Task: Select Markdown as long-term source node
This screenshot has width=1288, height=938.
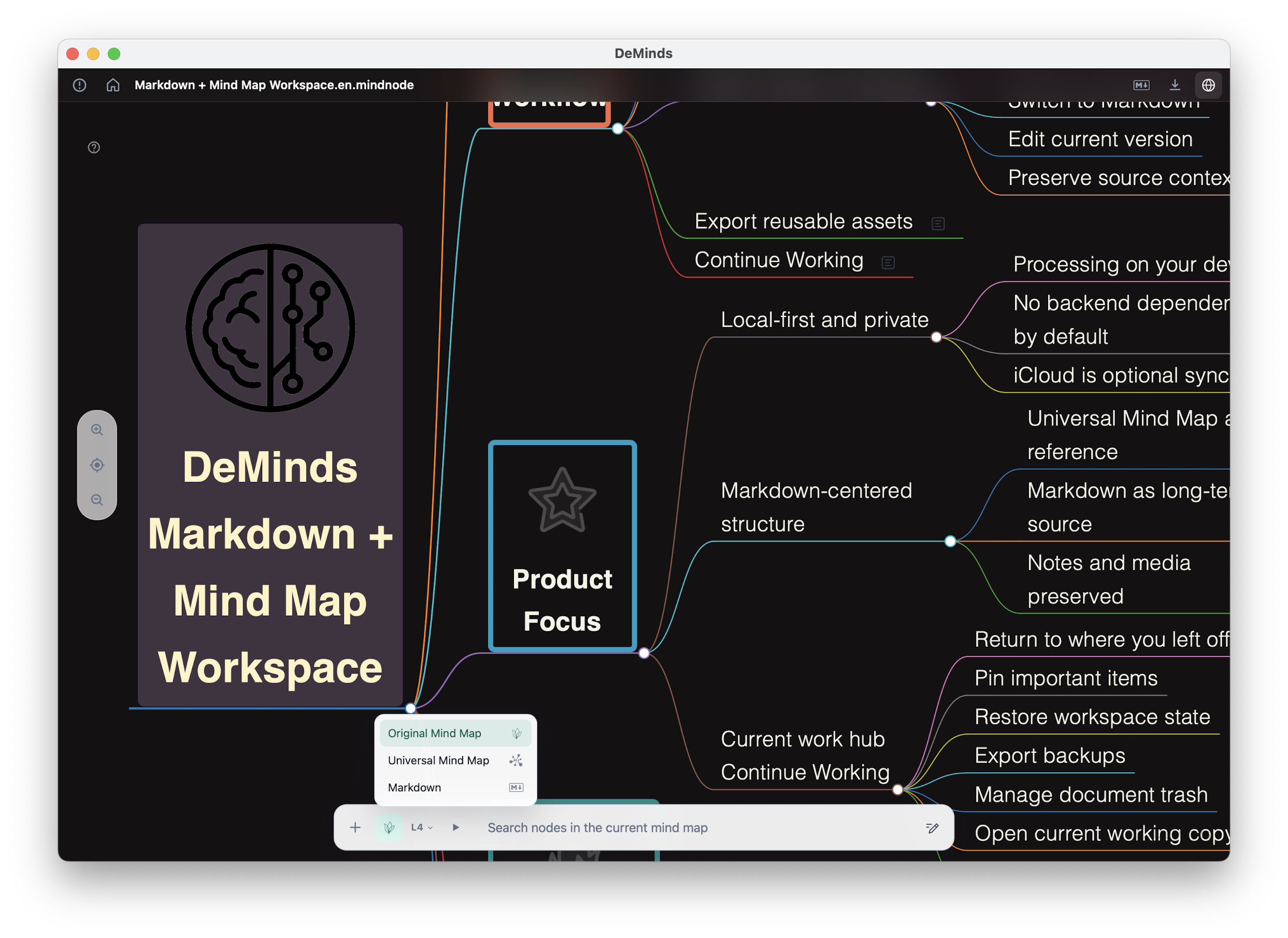Action: click(1128, 507)
